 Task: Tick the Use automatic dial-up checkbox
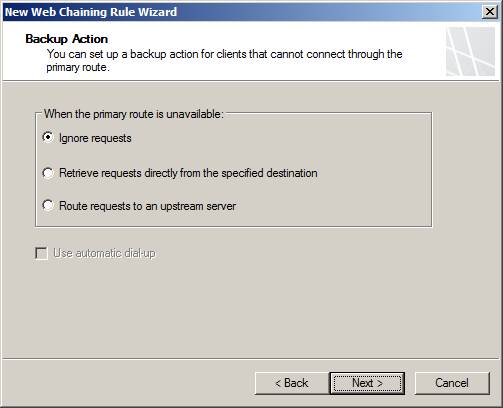click(41, 253)
